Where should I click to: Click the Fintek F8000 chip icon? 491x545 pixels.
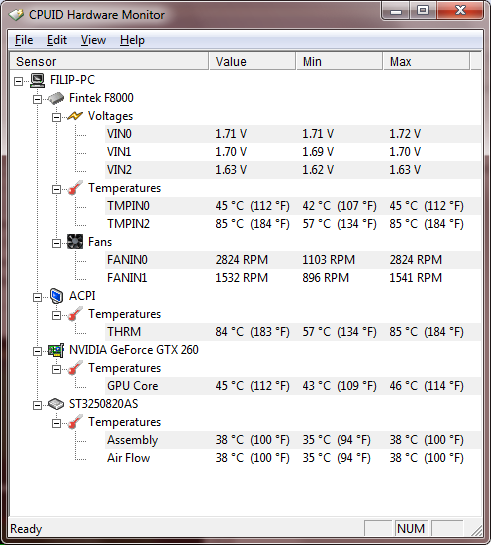click(56, 98)
